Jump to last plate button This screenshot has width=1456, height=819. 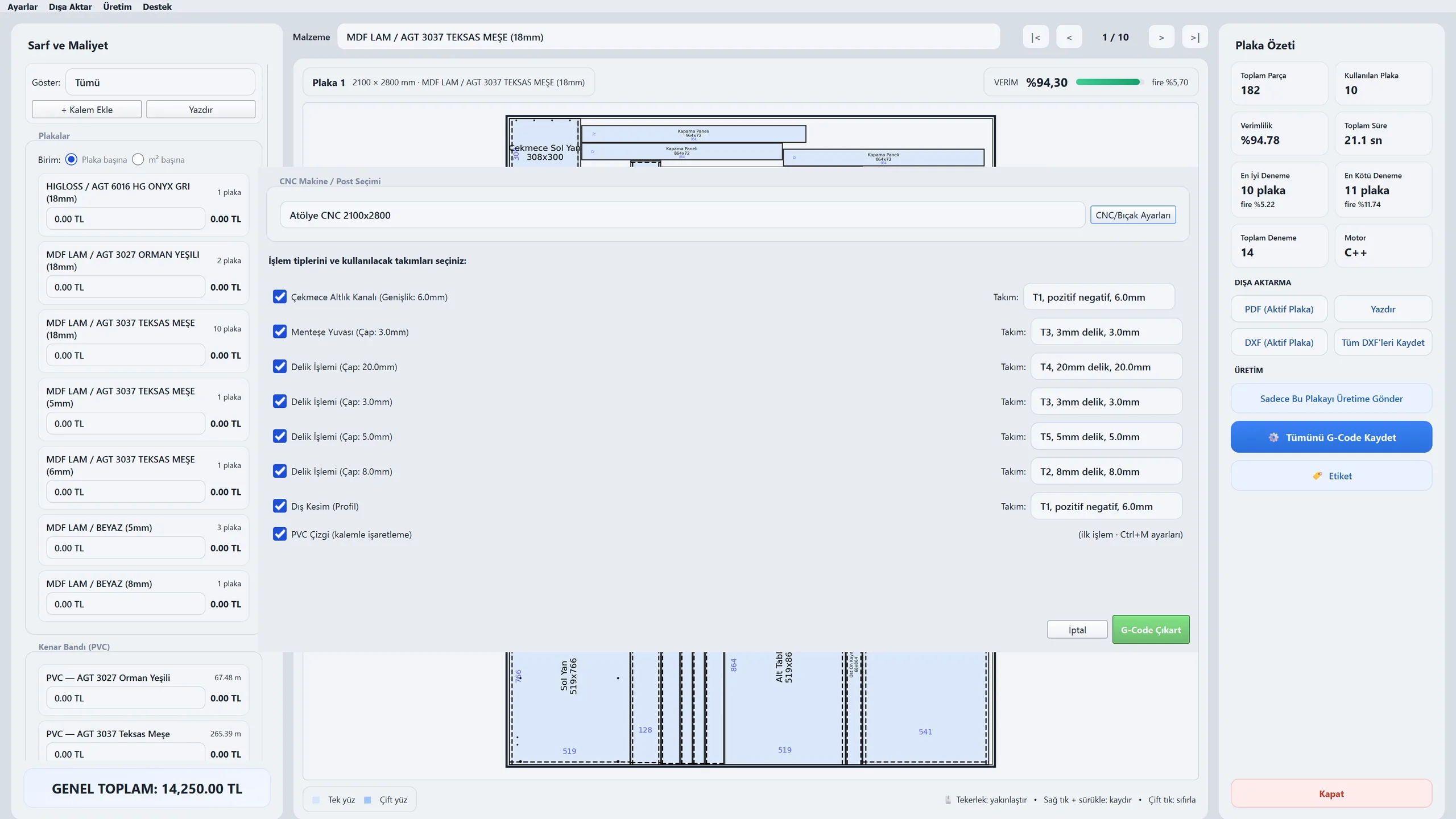[1195, 37]
